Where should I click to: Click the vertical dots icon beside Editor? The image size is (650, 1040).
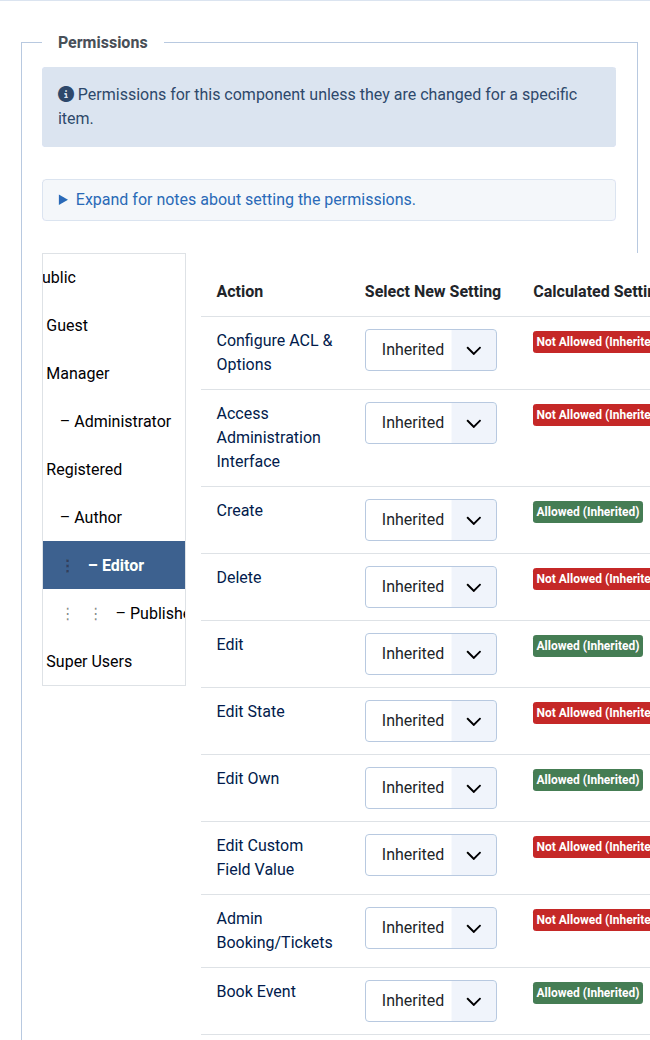pyautogui.click(x=68, y=566)
